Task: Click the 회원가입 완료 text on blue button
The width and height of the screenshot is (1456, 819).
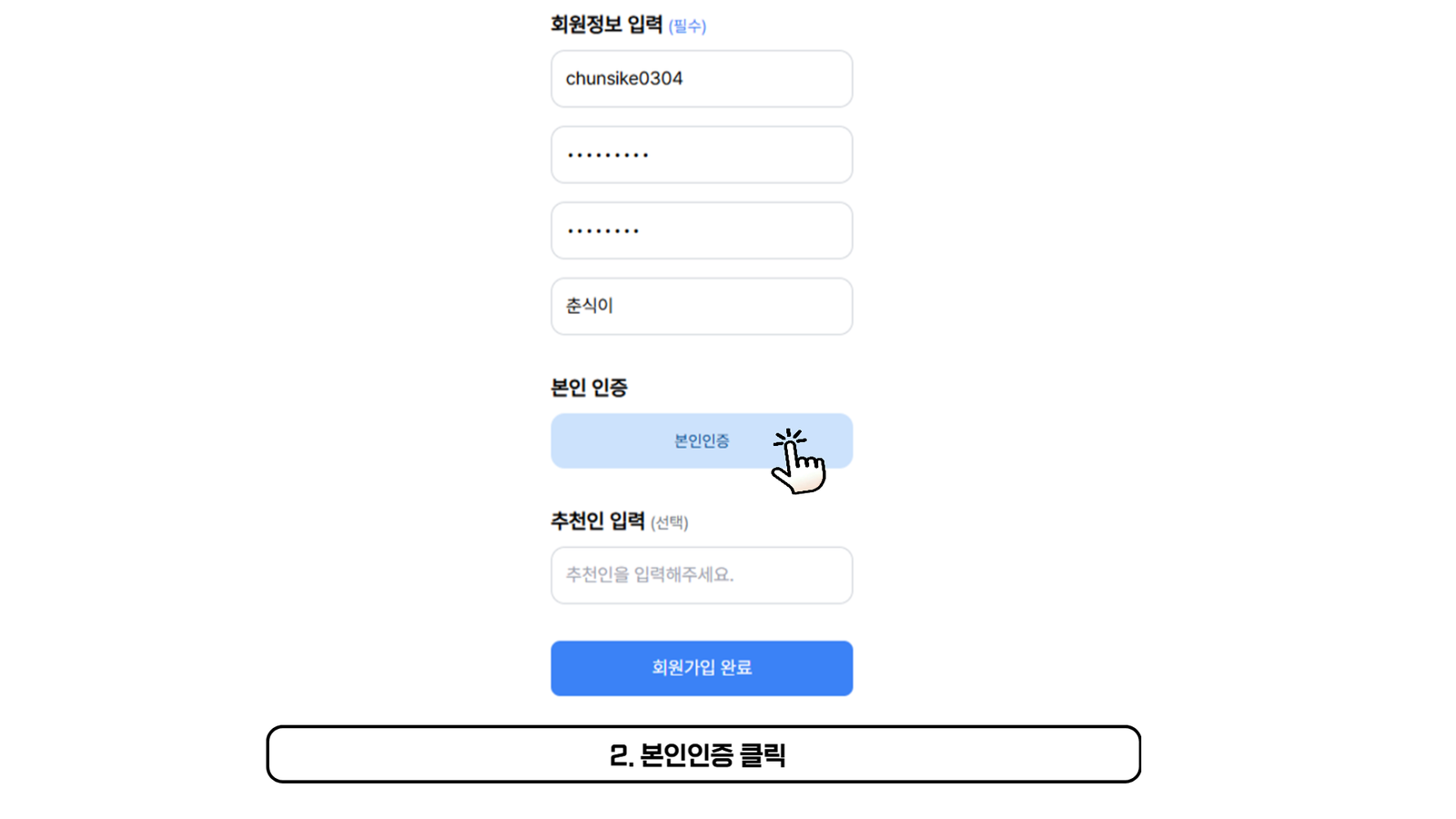Action: point(702,668)
